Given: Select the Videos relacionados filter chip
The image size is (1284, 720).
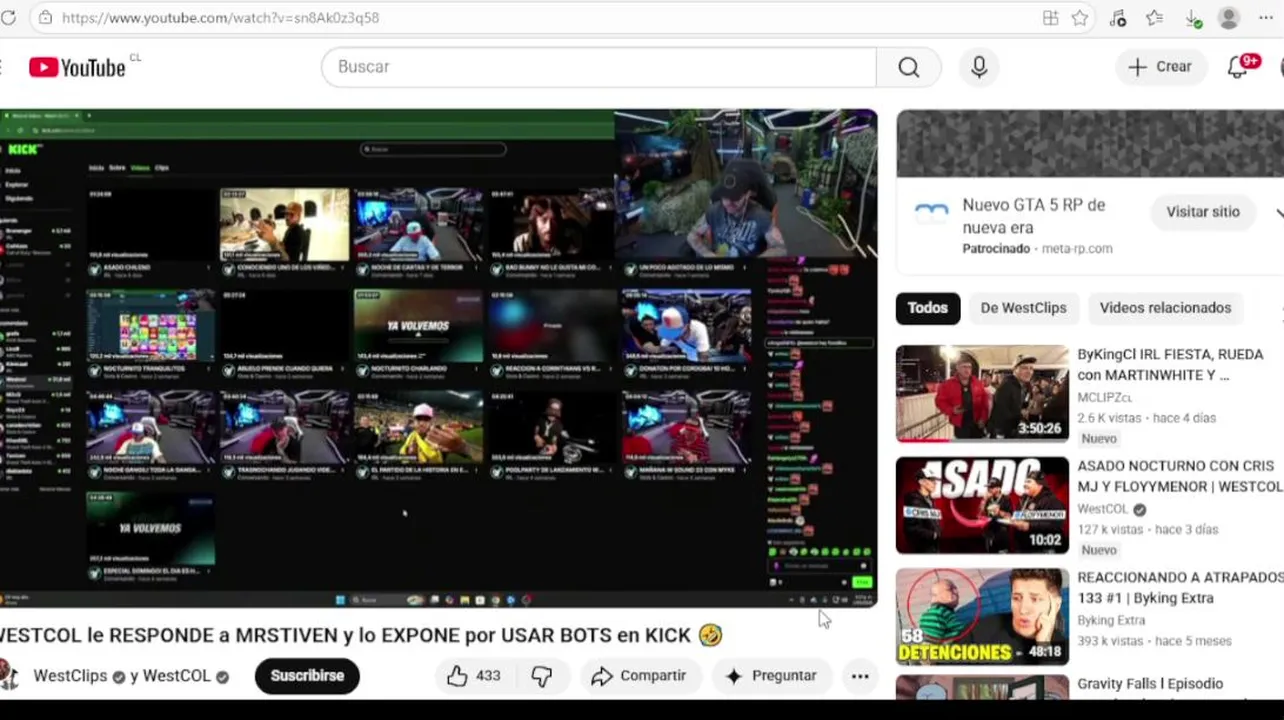Looking at the screenshot, I should coord(1165,308).
